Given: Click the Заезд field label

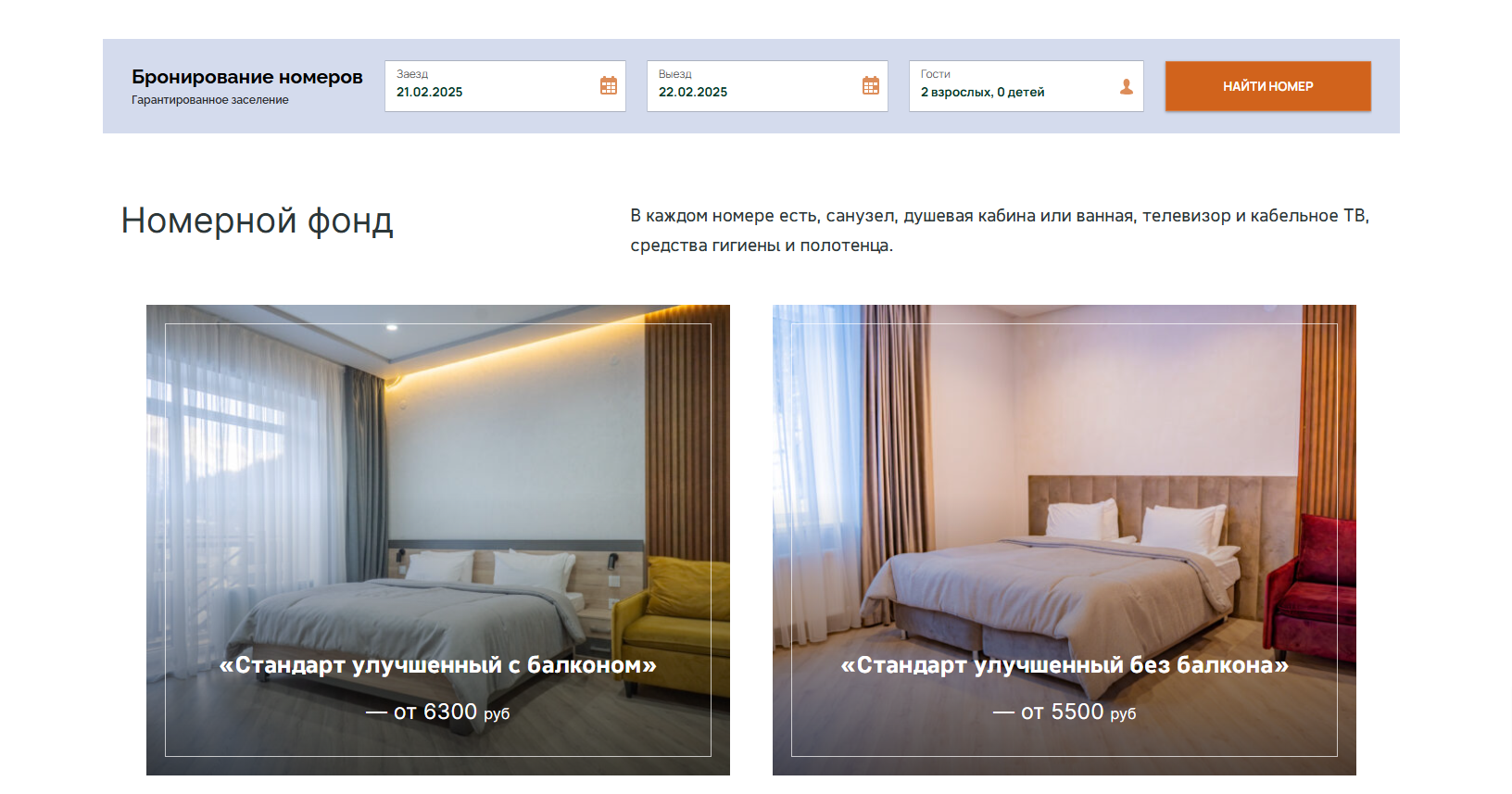Looking at the screenshot, I should 412,74.
